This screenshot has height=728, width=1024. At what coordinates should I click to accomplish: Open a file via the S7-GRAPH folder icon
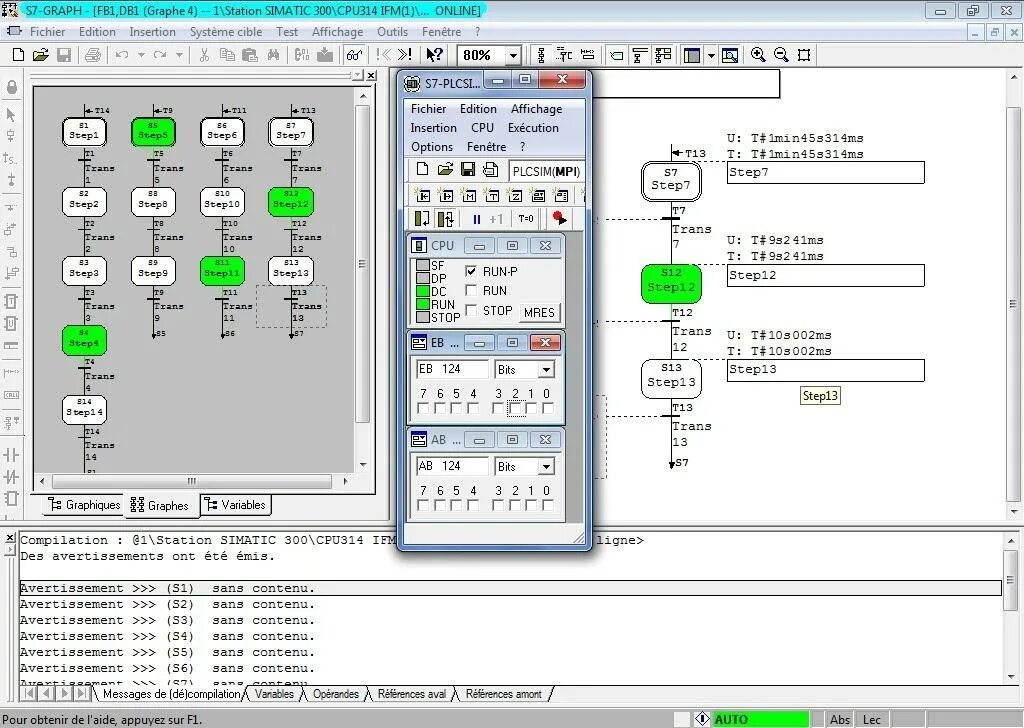(x=40, y=55)
